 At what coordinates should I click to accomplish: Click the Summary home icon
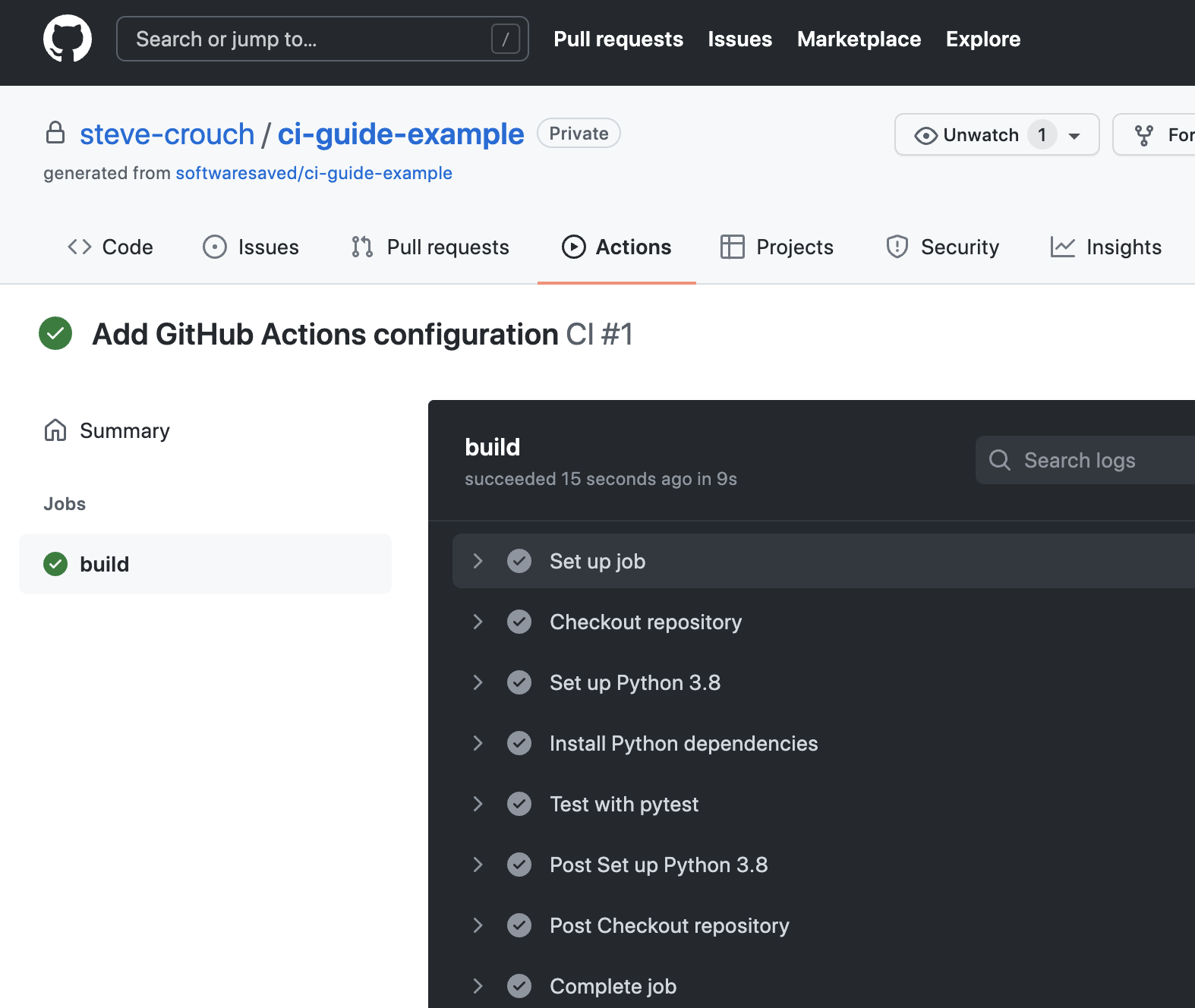55,430
